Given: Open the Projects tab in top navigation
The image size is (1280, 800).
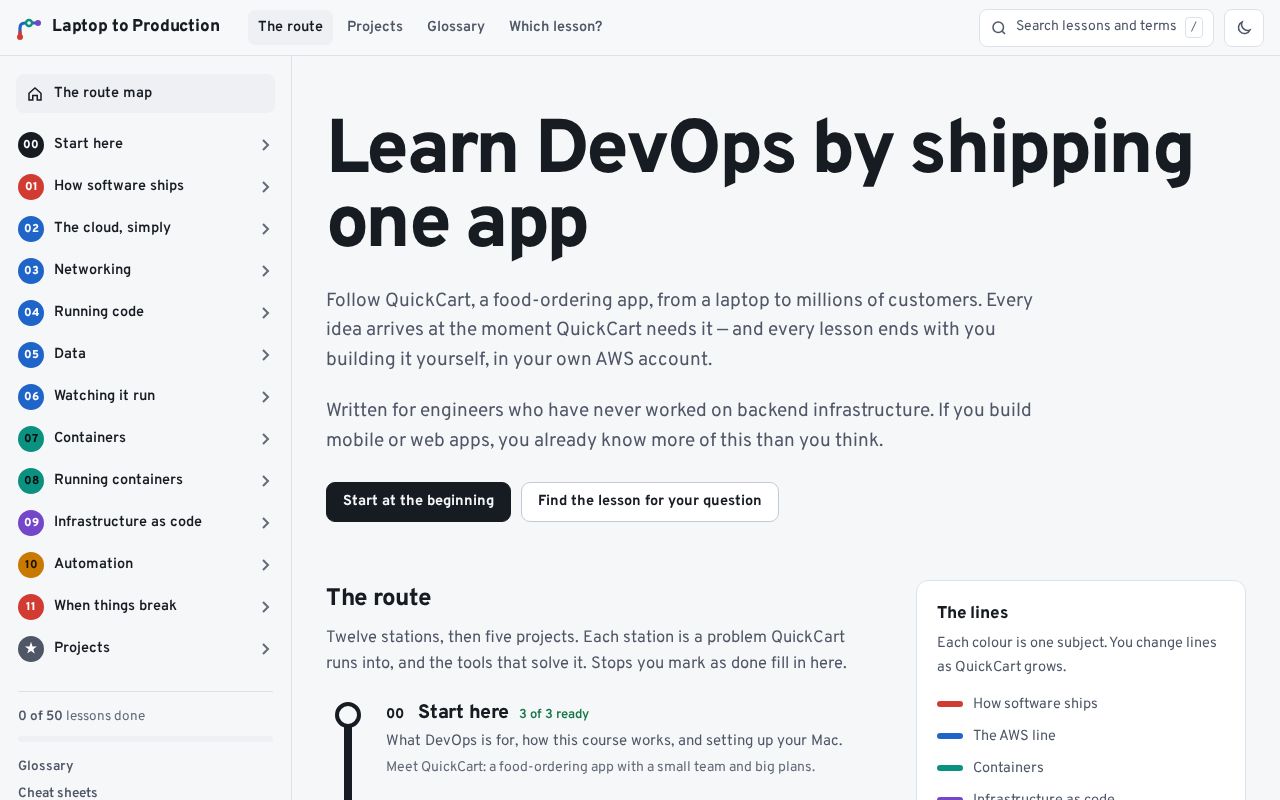Looking at the screenshot, I should point(375,27).
